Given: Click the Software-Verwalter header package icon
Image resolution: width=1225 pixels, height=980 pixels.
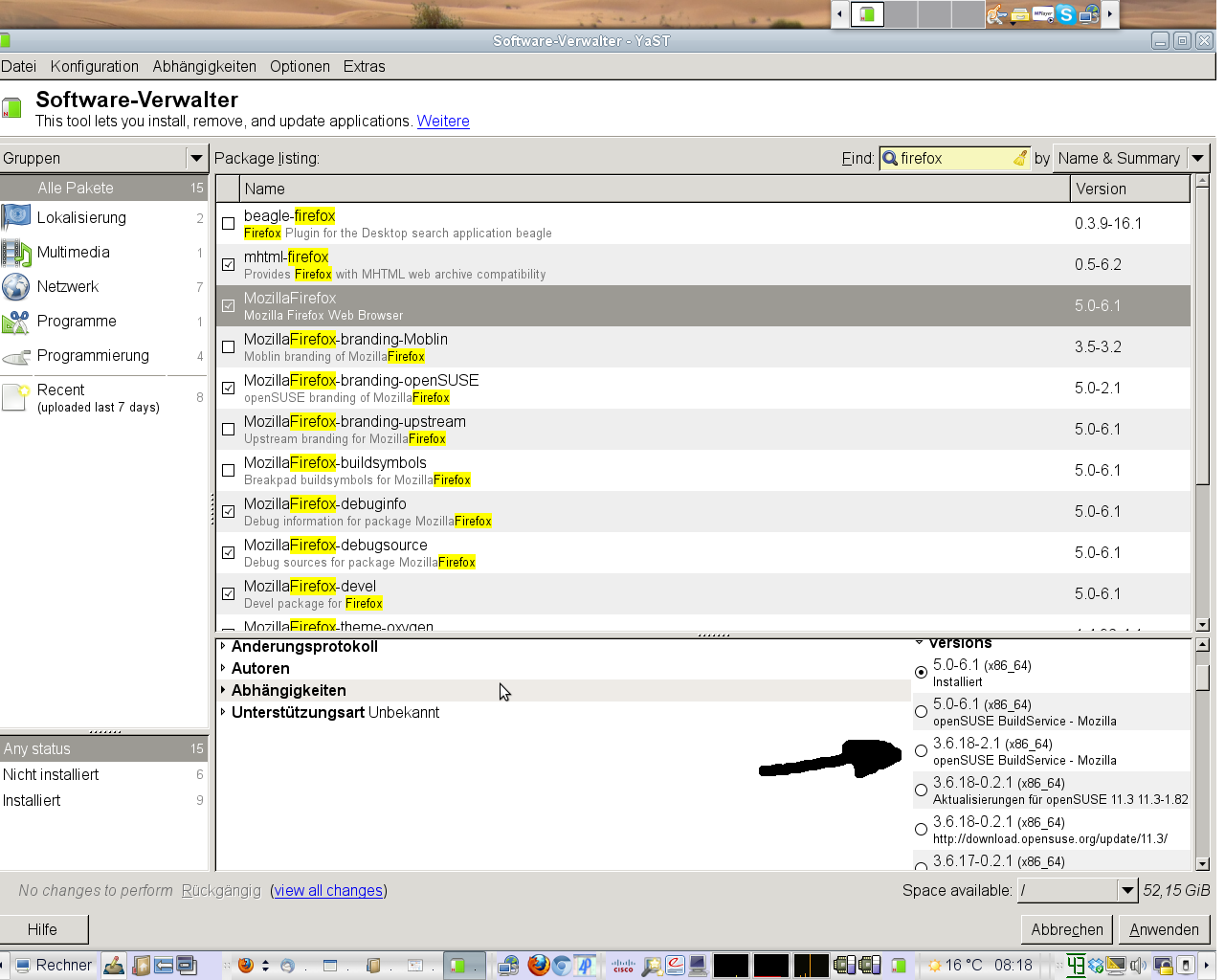Looking at the screenshot, I should [11, 107].
